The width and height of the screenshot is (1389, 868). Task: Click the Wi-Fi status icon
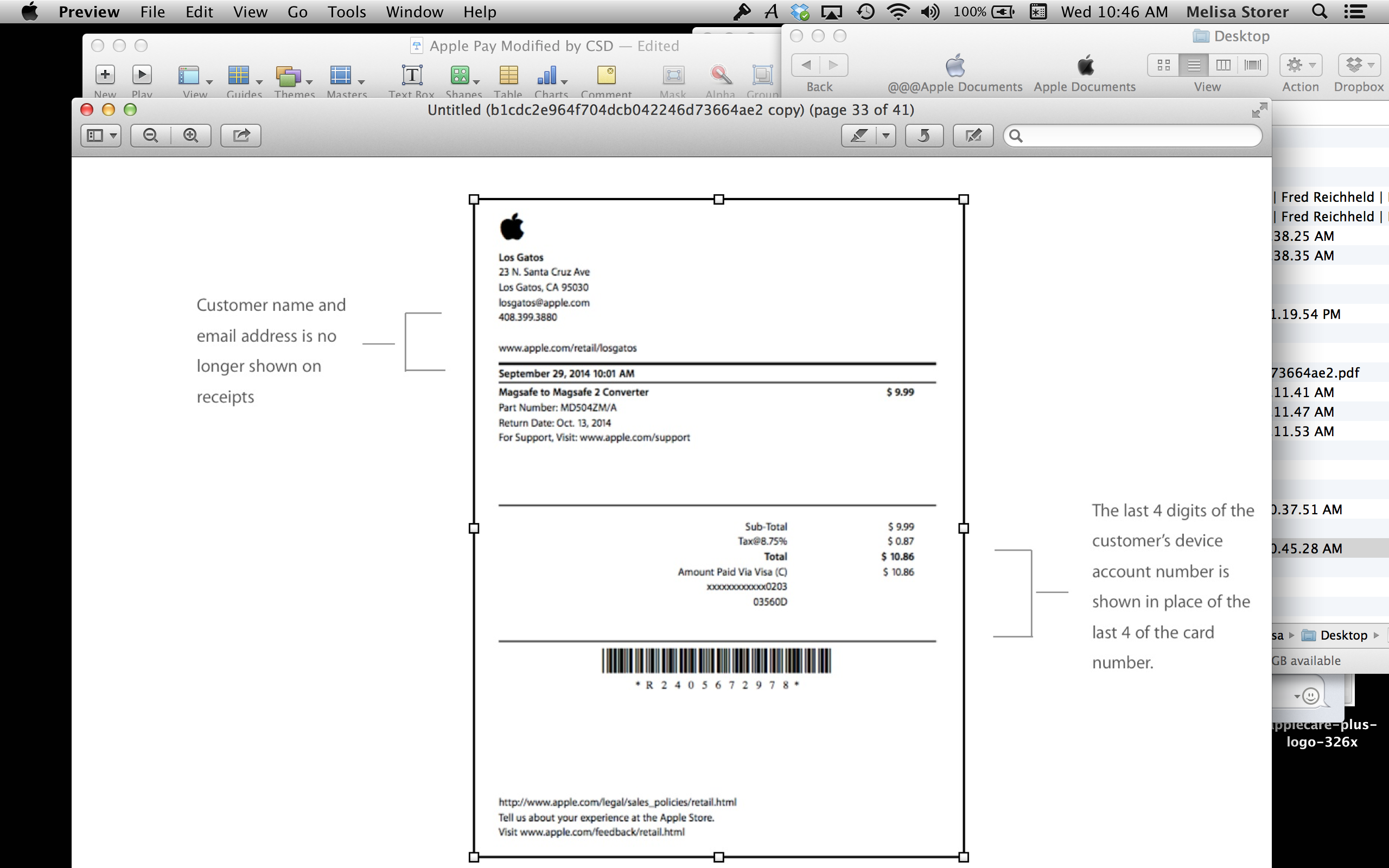(899, 11)
